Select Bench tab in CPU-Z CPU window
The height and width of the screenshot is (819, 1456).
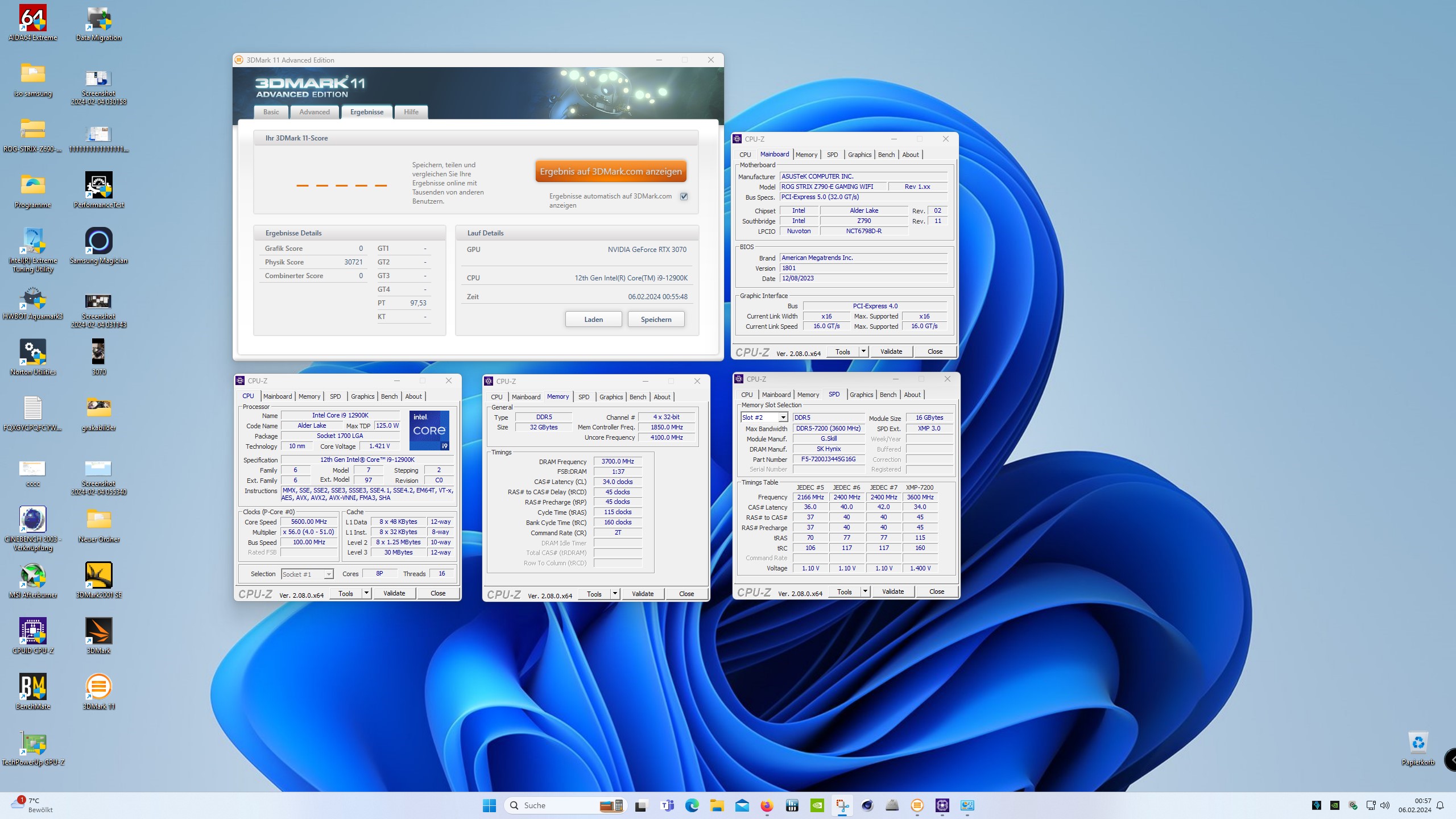click(389, 396)
